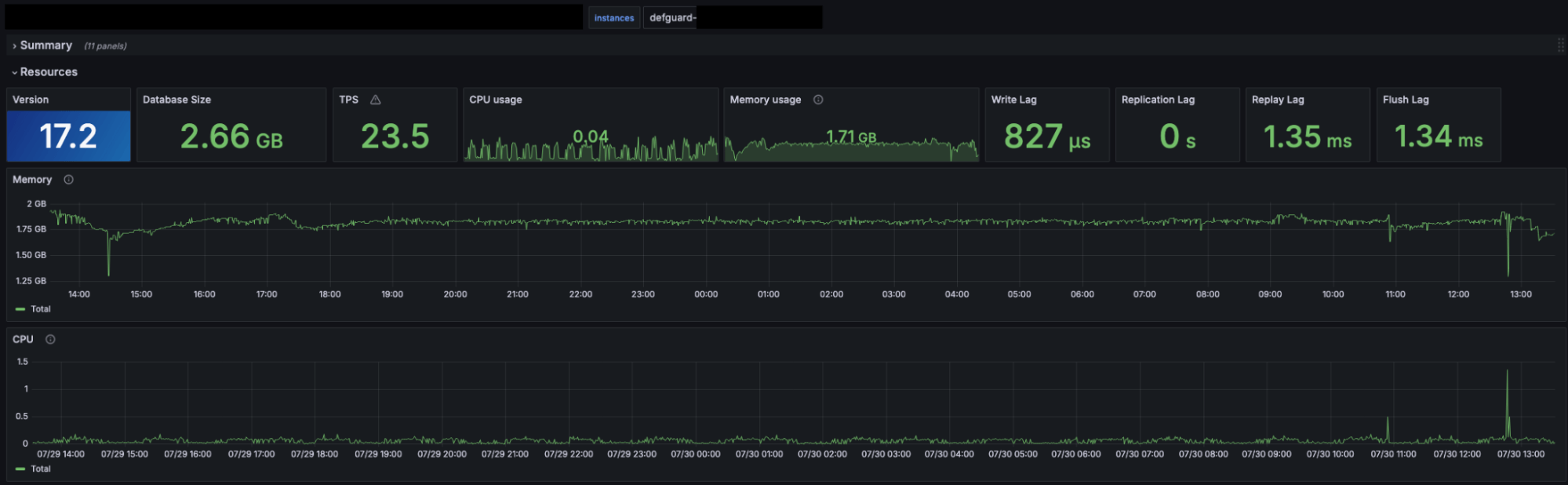
Task: Click the info icon beside CPU graph title
Action: point(50,340)
